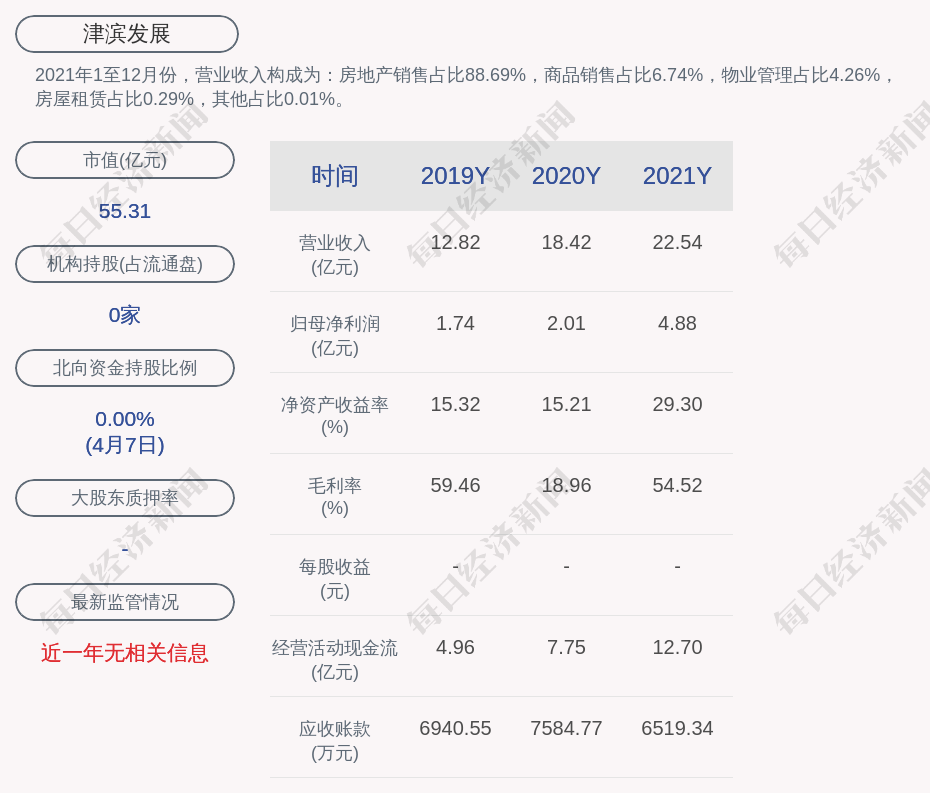The width and height of the screenshot is (930, 793).
Task: Click the cash flow value 4.96
Action: tap(455, 647)
